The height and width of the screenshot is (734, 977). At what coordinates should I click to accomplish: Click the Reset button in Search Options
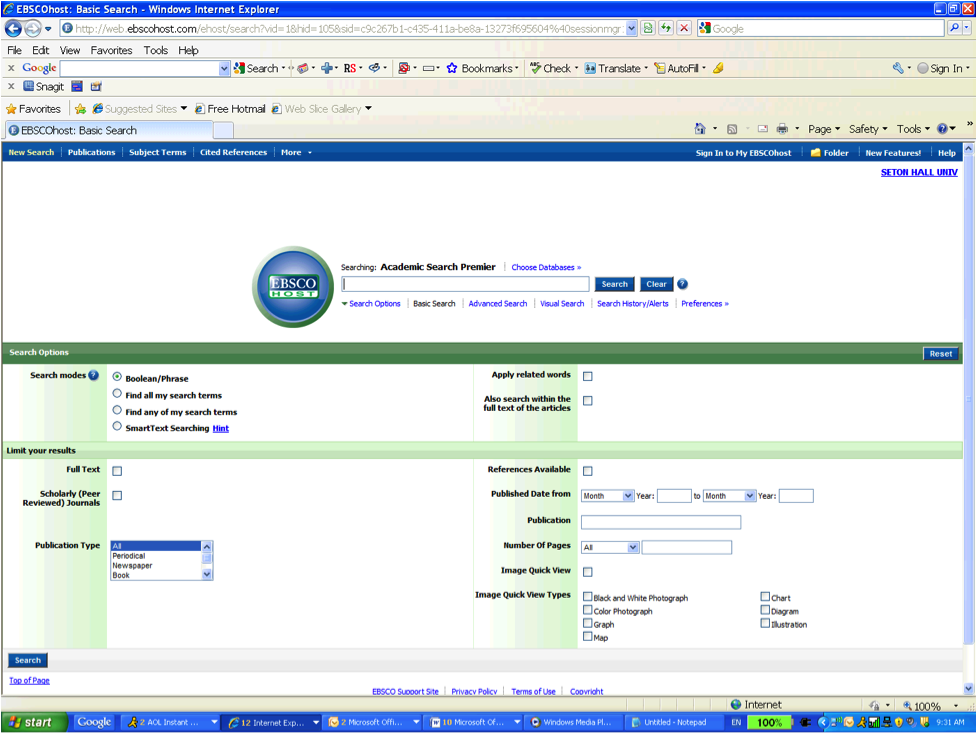click(940, 353)
